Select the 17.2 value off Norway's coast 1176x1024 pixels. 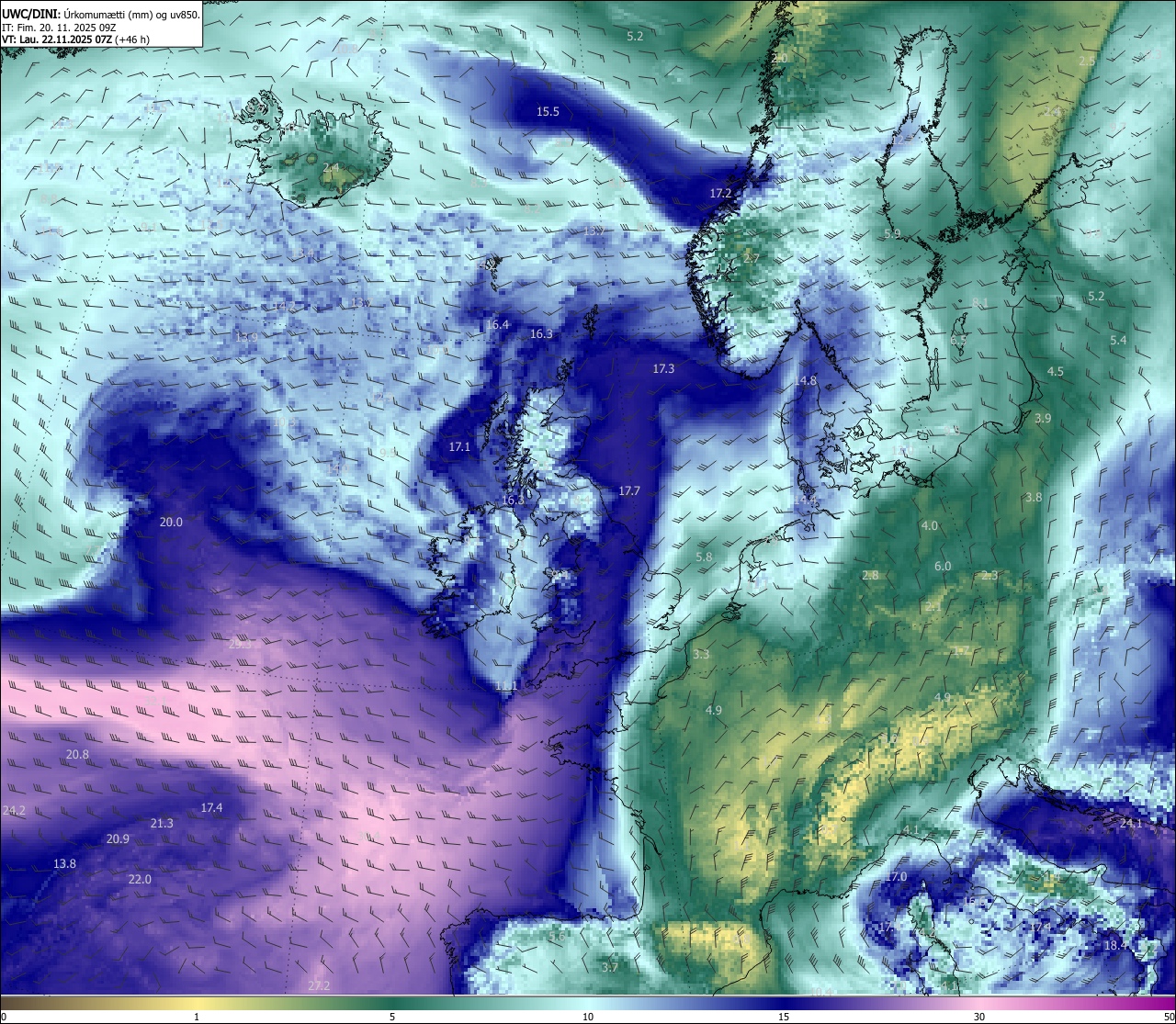720,193
